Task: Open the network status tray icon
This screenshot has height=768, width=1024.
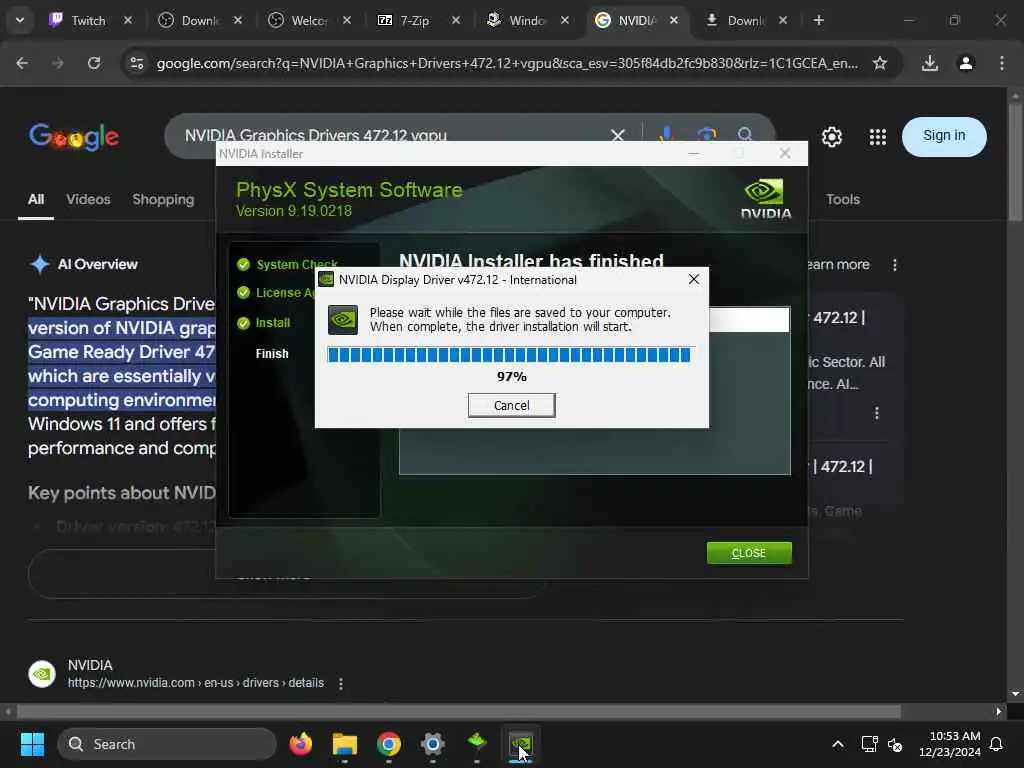Action: pyautogui.click(x=869, y=744)
